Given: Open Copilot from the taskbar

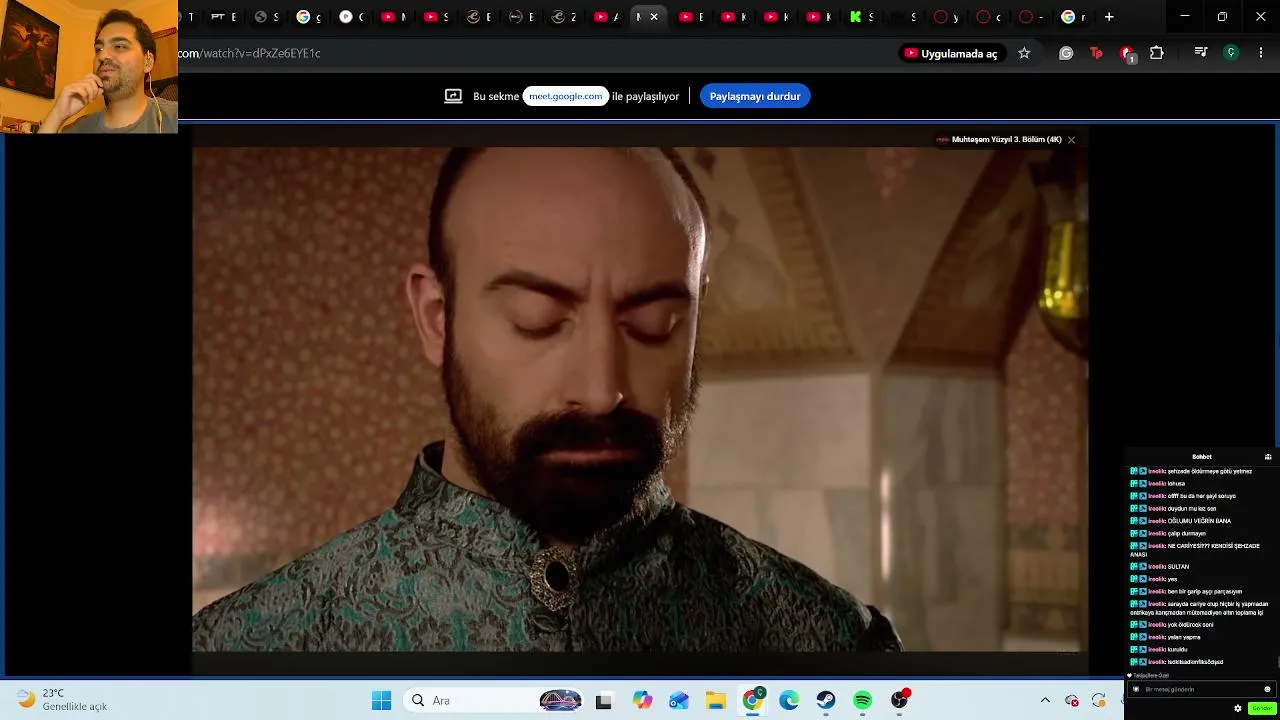Looking at the screenshot, I should click(642, 701).
